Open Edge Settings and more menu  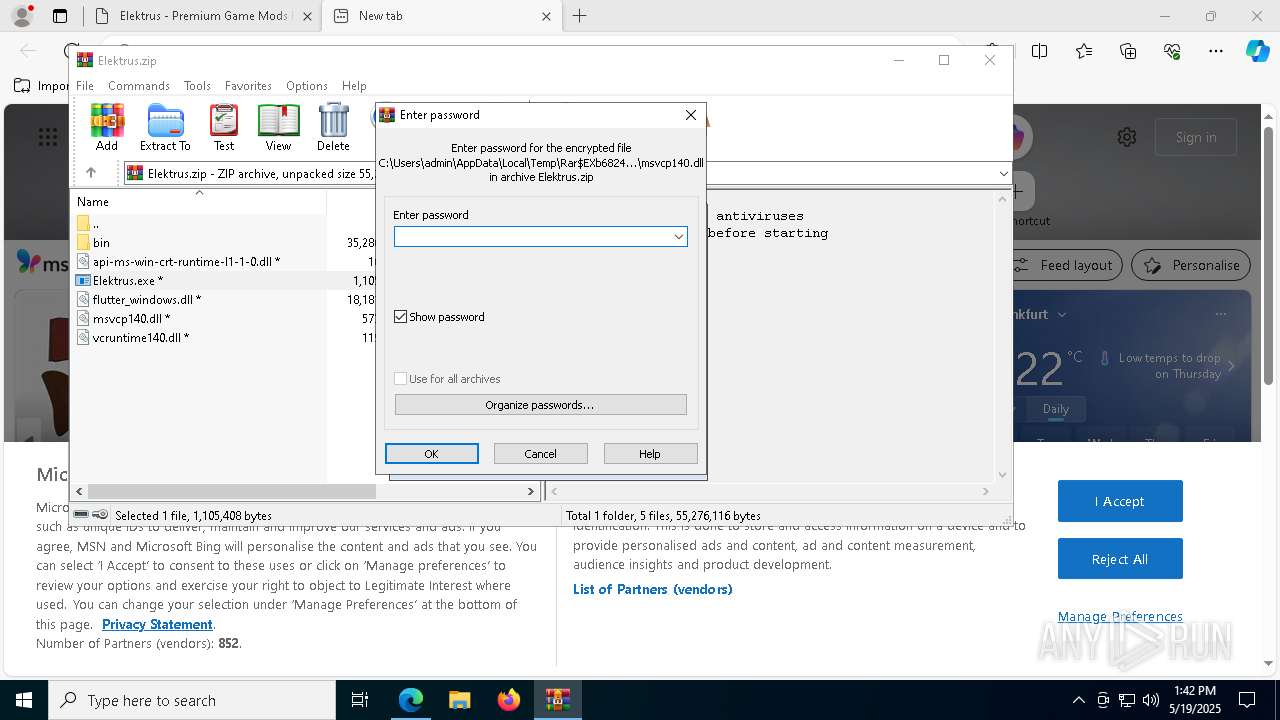pos(1216,51)
